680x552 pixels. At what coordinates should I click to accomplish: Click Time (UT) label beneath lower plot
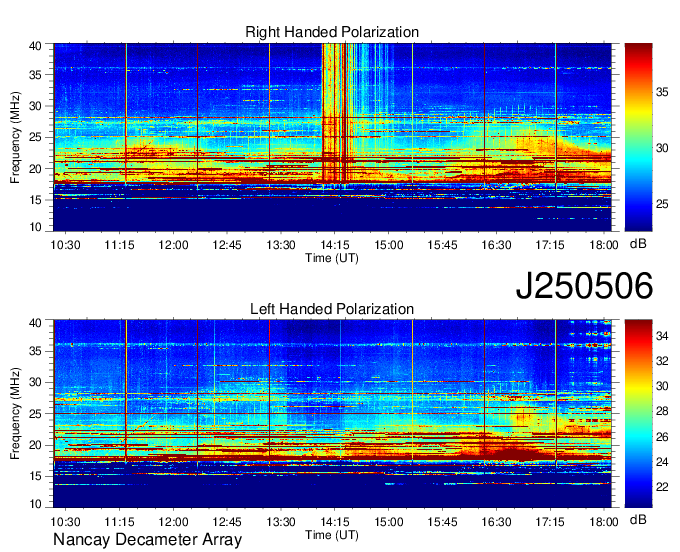click(332, 534)
